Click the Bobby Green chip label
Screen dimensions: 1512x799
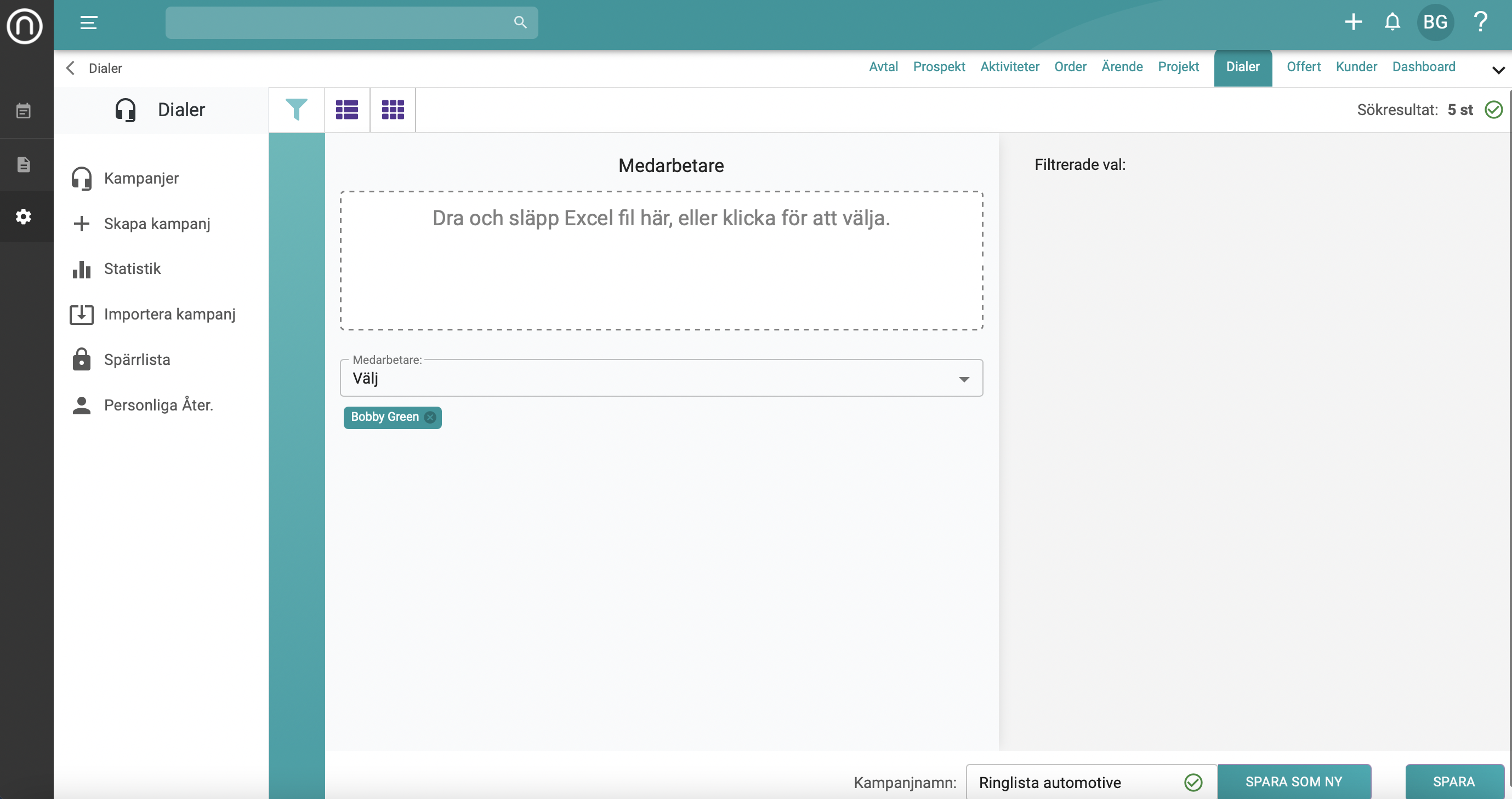pyautogui.click(x=384, y=417)
